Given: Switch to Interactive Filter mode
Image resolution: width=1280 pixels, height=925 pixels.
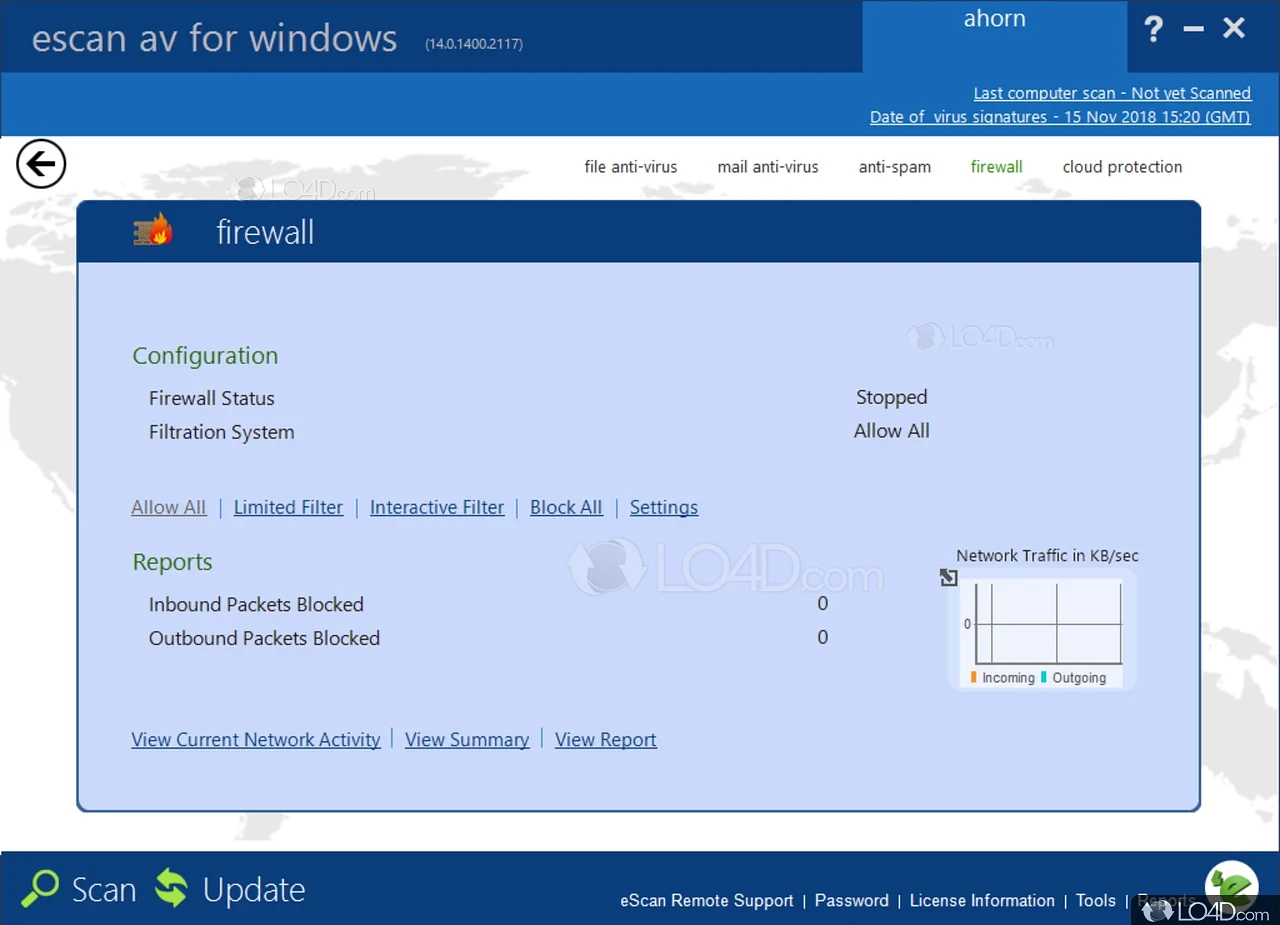Looking at the screenshot, I should click(437, 507).
